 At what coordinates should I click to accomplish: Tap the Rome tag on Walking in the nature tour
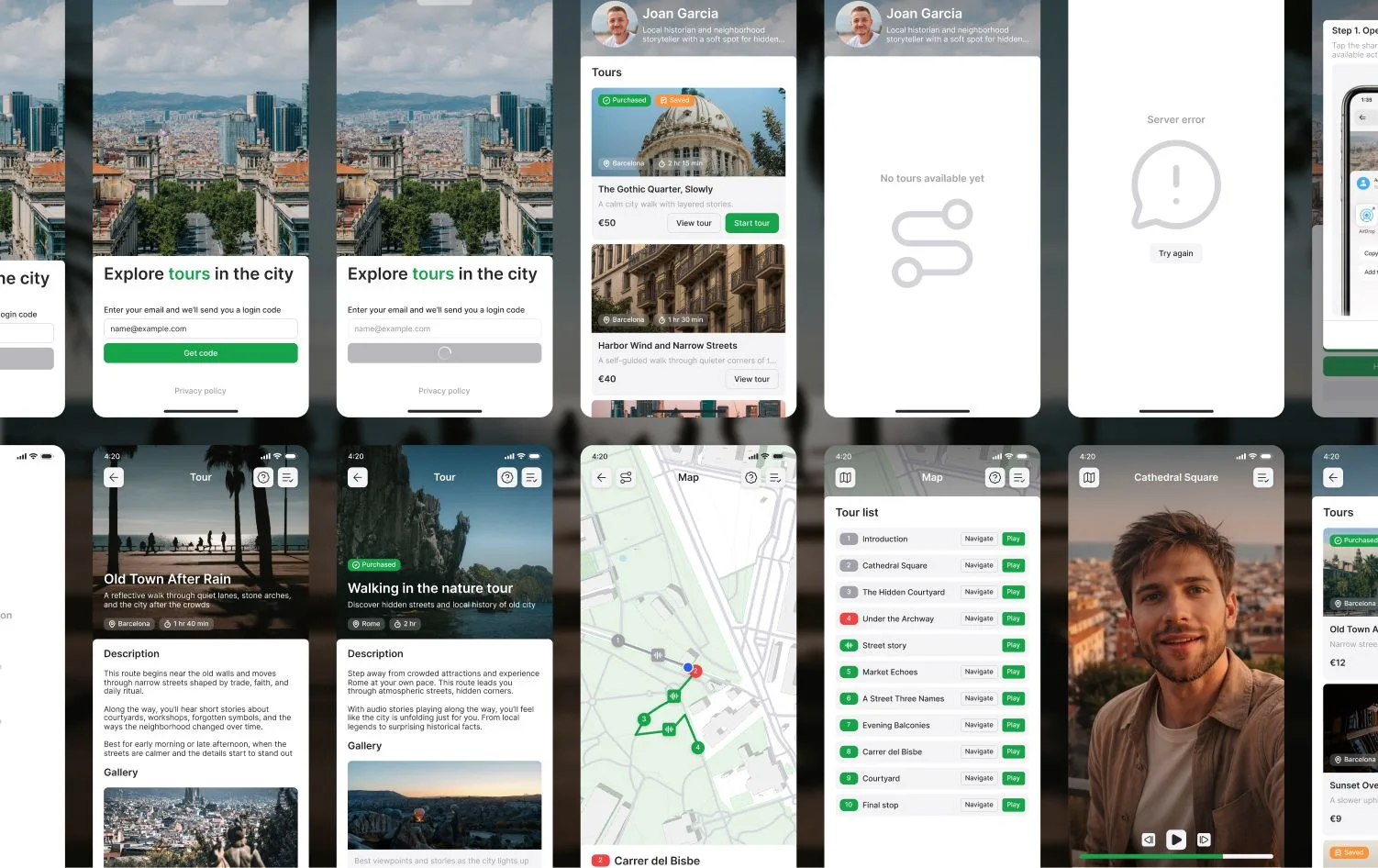[366, 624]
